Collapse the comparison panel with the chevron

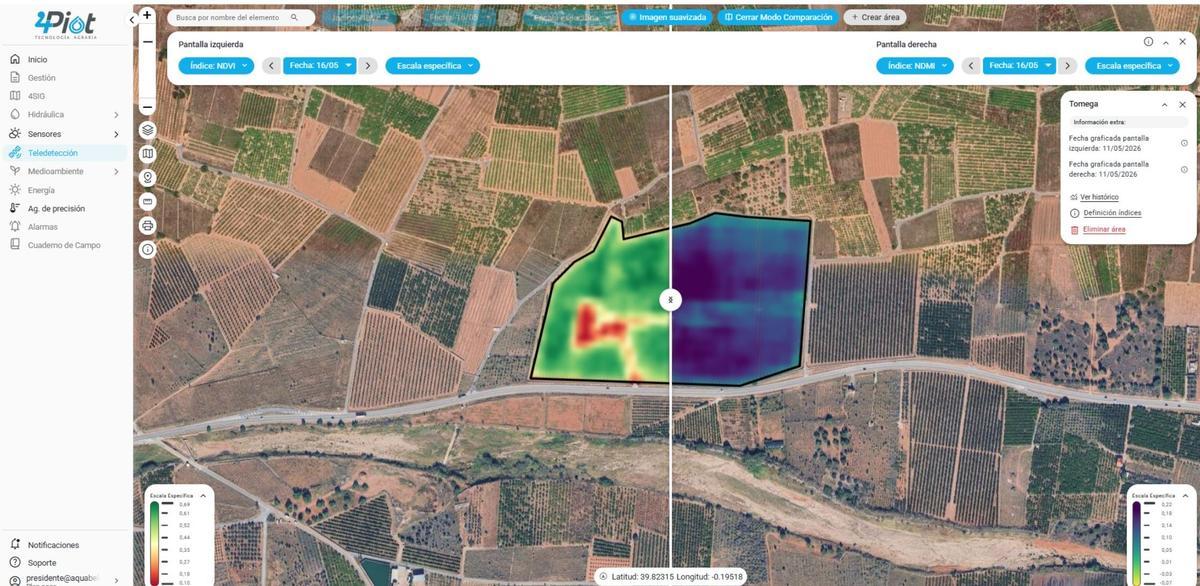coord(1165,42)
